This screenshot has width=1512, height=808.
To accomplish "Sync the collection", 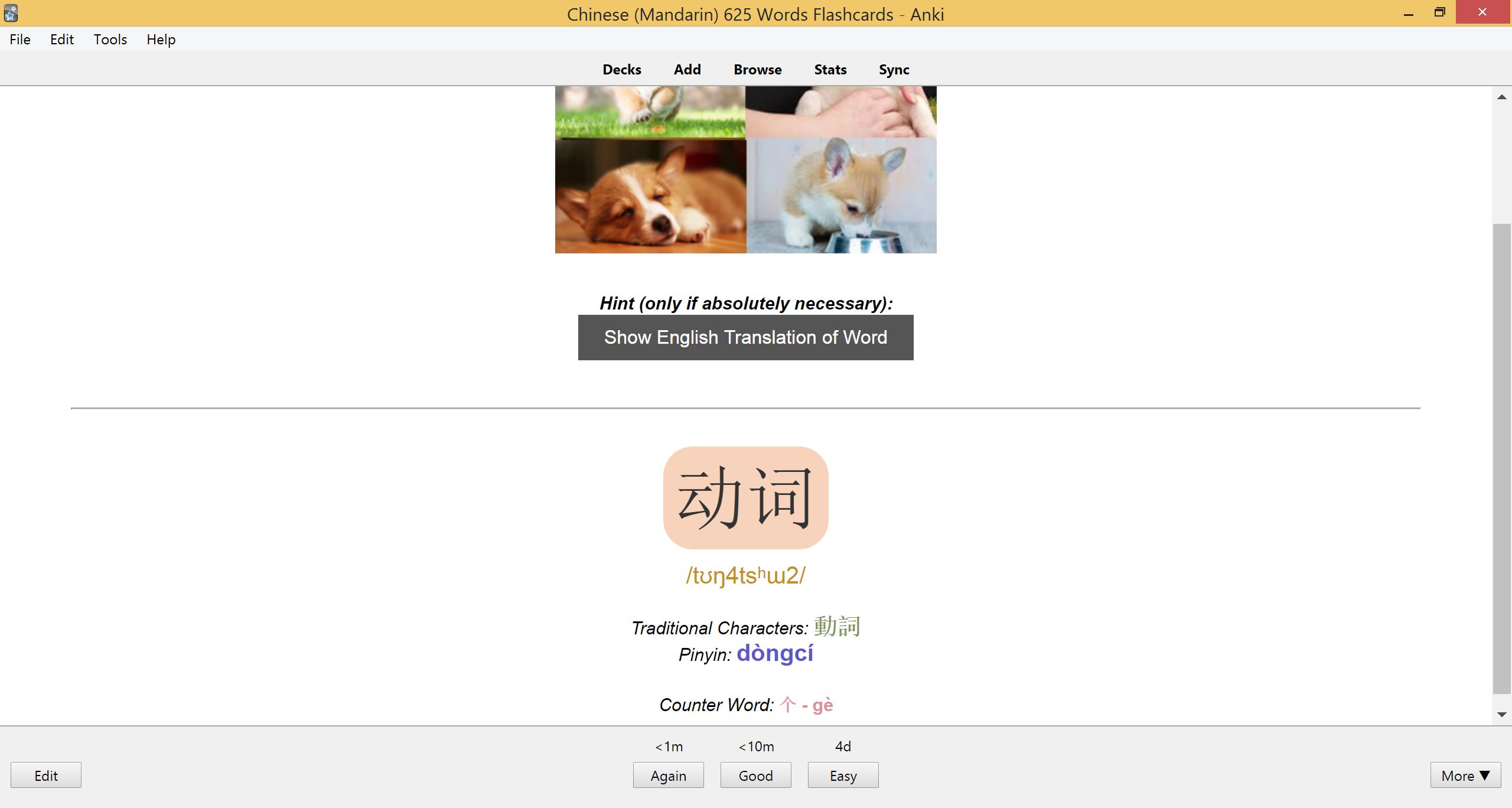I will coord(894,70).
